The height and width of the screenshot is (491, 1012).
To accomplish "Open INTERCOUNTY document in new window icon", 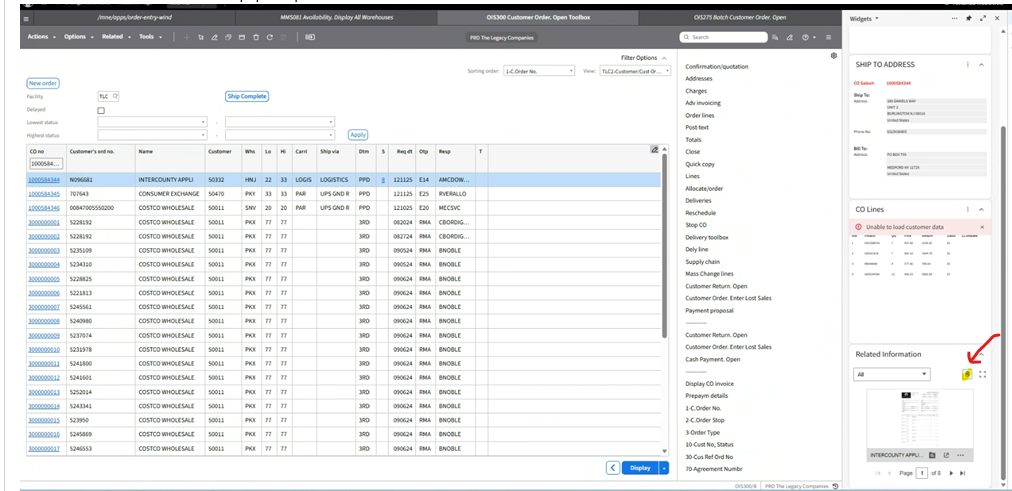I will tap(947, 455).
